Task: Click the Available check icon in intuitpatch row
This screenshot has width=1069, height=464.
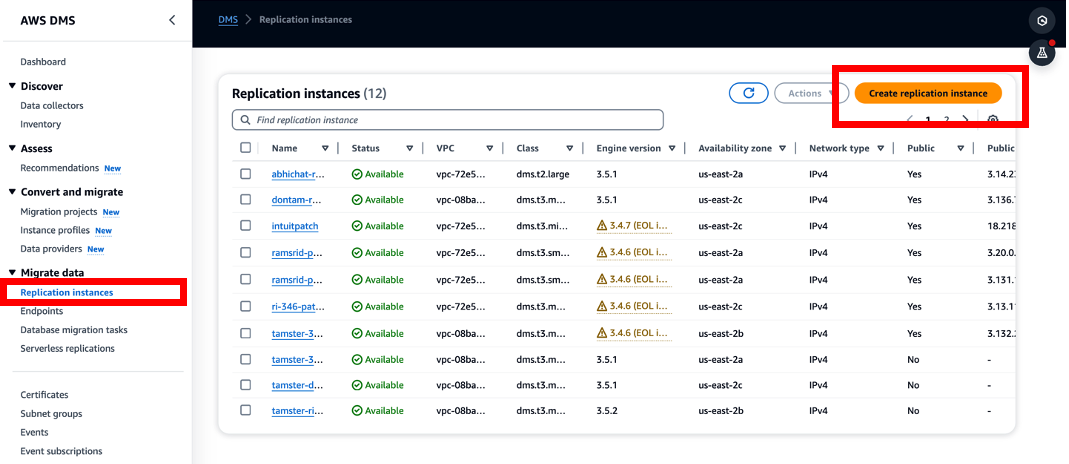Action: tap(357, 226)
